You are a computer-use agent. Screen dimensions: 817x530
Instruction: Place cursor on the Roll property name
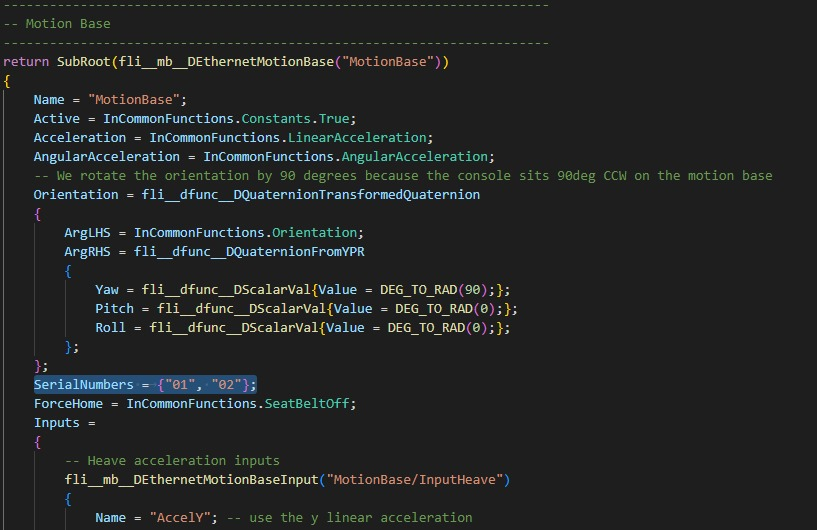click(110, 327)
